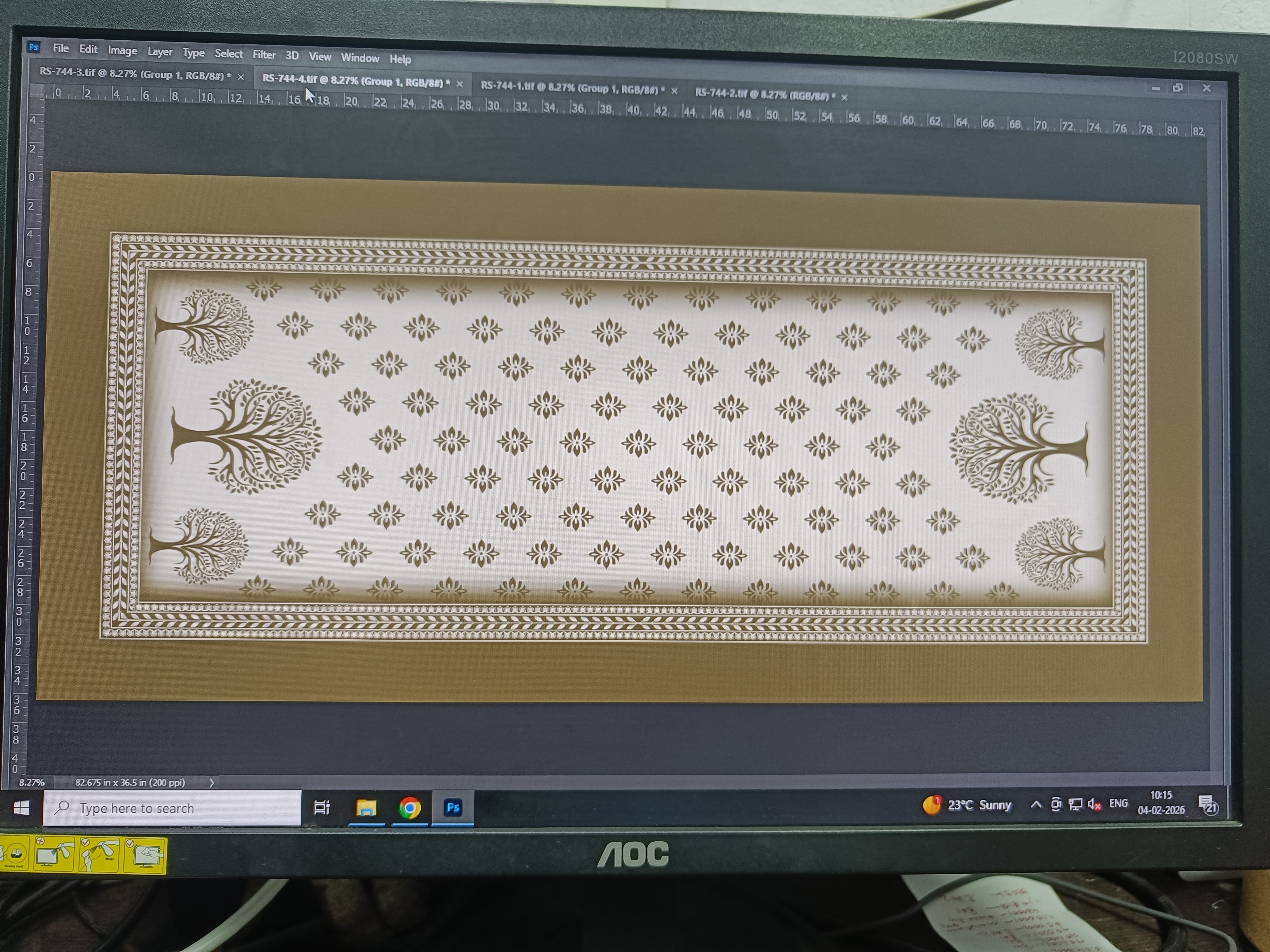Click the 8.27% zoom level field
This screenshot has width=1270, height=952.
(x=32, y=782)
